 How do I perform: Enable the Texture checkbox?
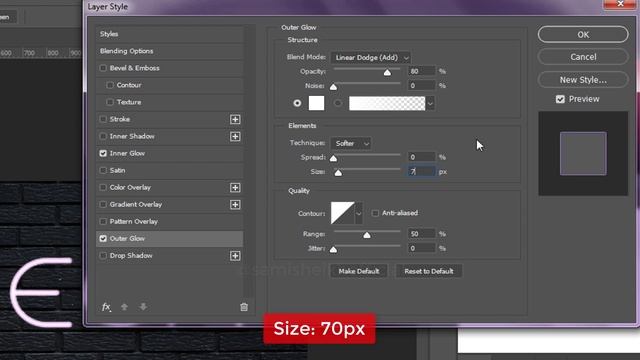coord(110,102)
